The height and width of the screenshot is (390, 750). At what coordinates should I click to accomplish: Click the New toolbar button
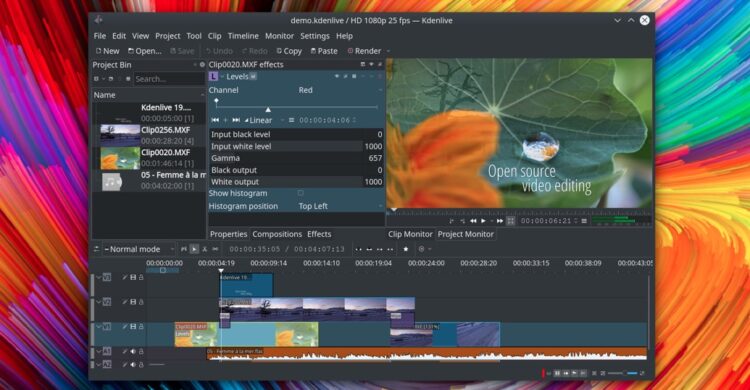[108, 51]
